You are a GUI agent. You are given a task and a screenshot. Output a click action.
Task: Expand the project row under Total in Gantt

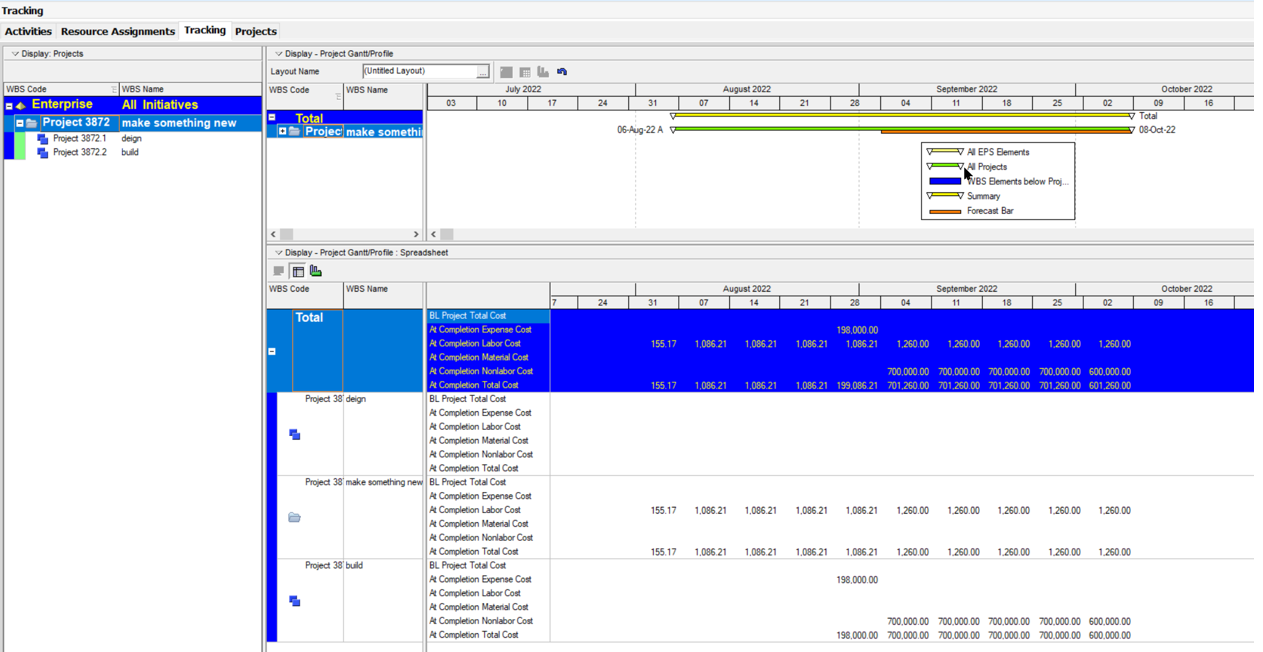tap(282, 131)
